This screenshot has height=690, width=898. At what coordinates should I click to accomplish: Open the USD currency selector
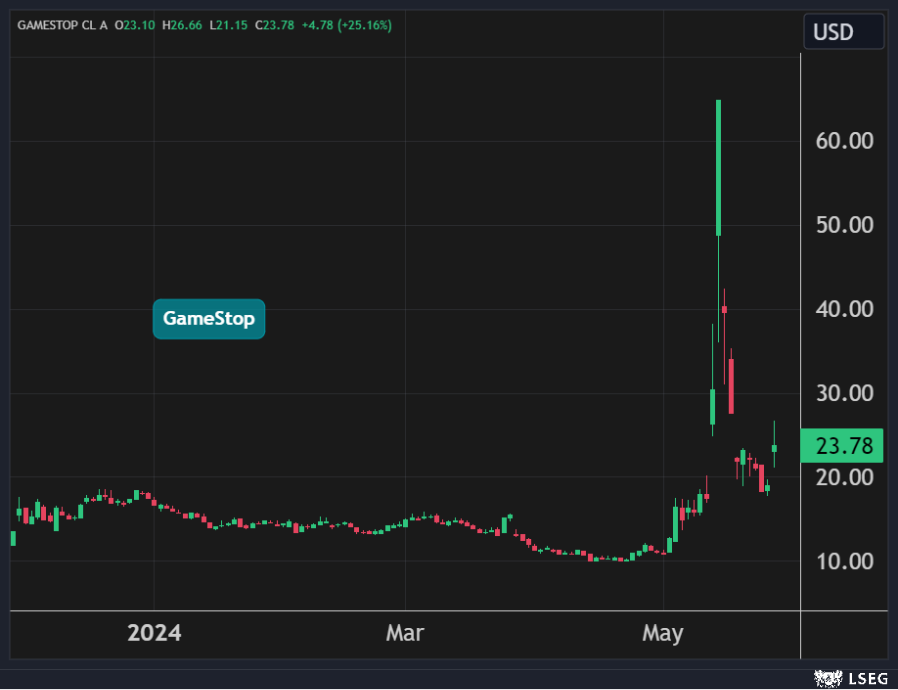843,32
